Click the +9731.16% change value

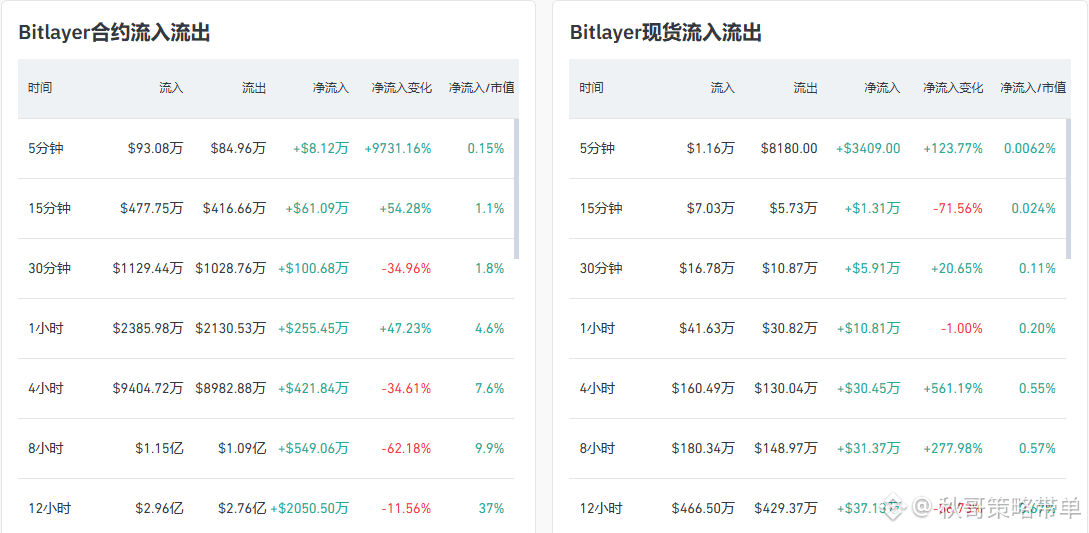tap(398, 149)
